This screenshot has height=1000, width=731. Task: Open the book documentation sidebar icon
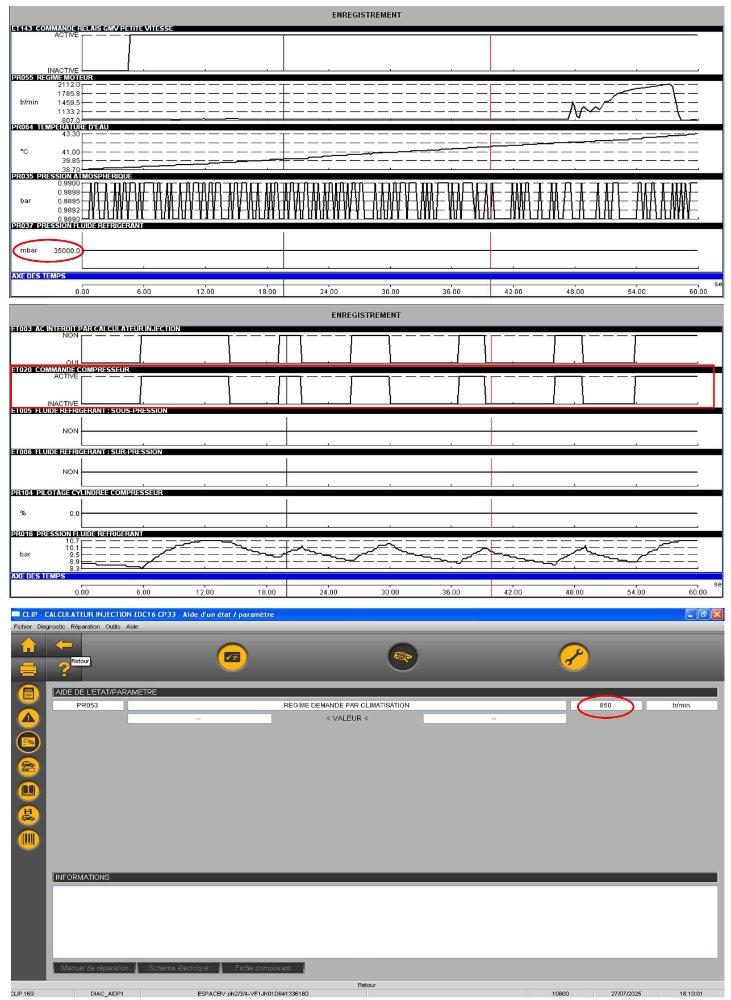tap(29, 789)
